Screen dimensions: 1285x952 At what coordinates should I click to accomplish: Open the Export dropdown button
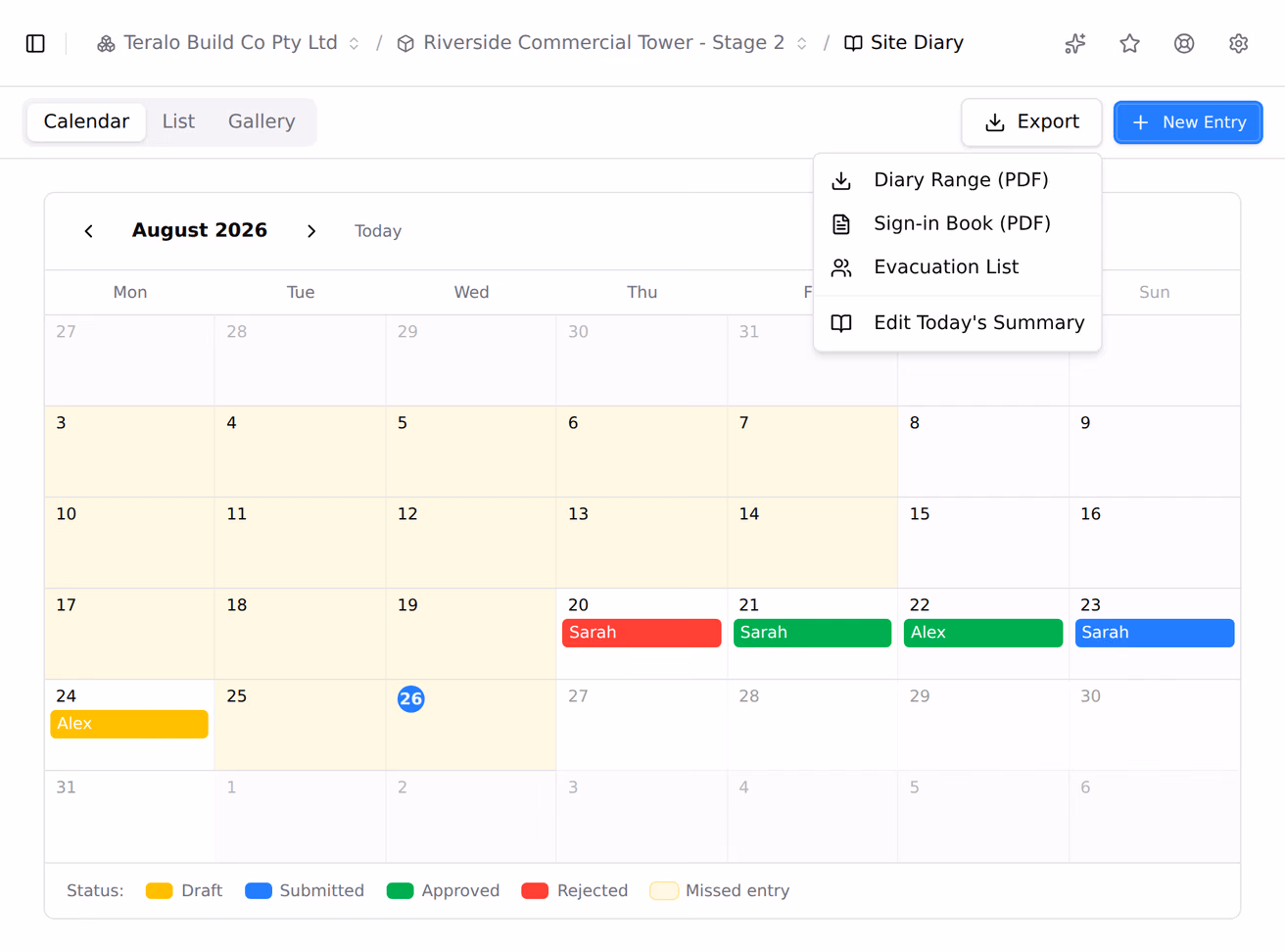pos(1031,122)
